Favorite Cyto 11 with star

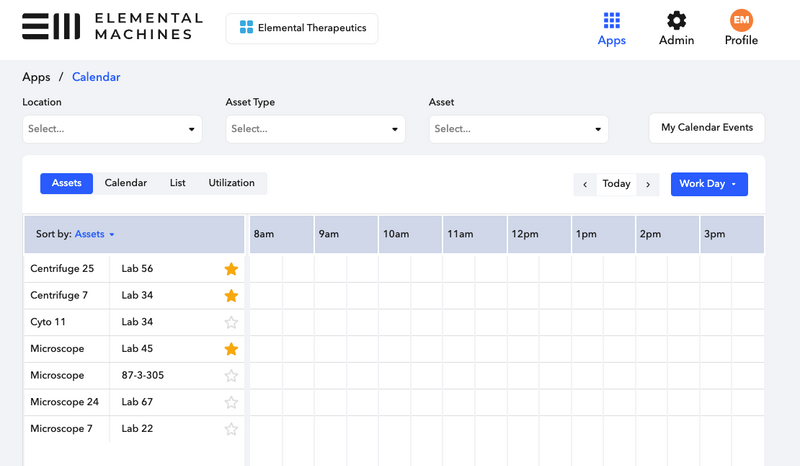click(x=231, y=322)
